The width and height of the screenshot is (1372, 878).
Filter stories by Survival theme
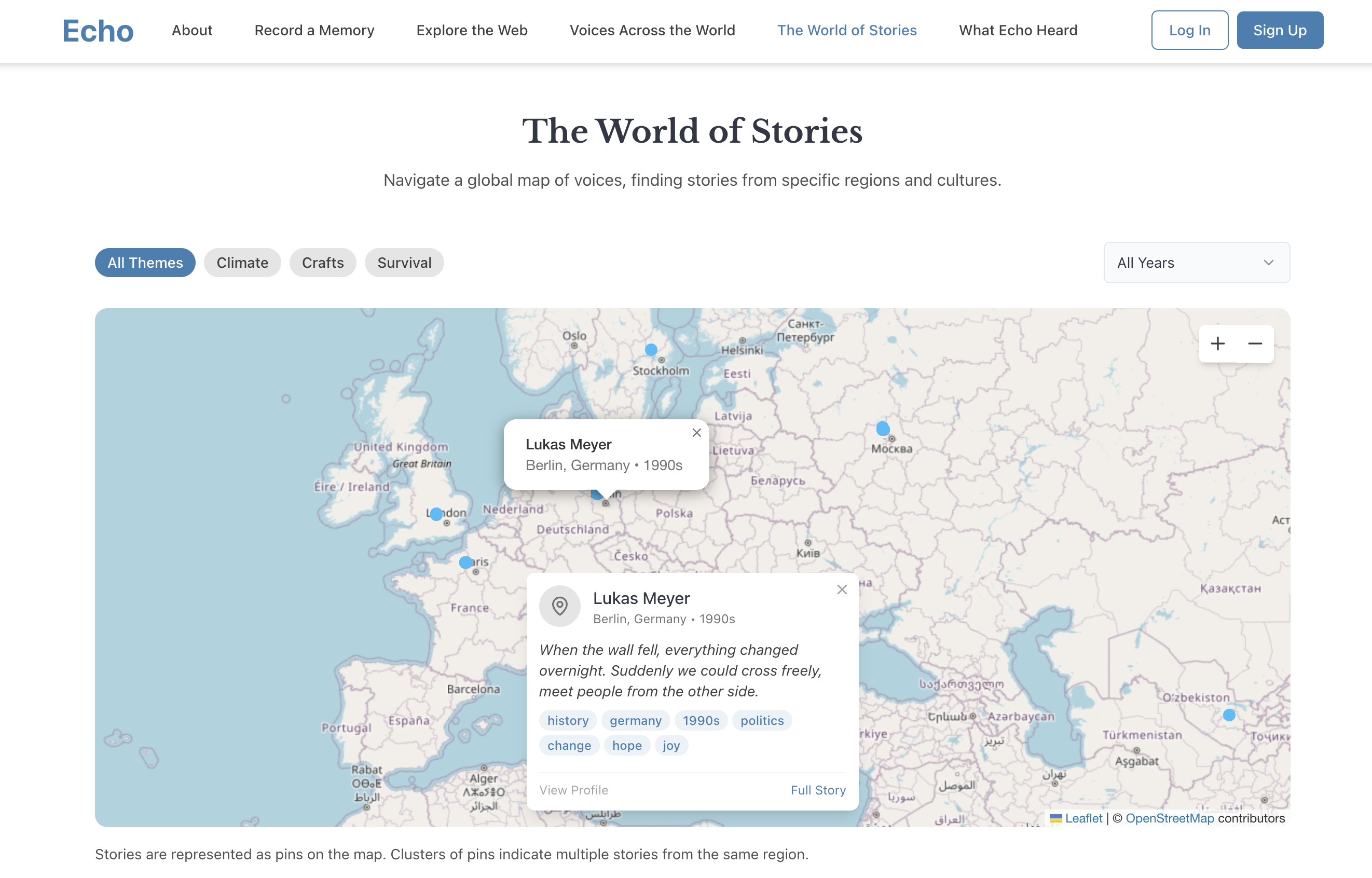[404, 263]
